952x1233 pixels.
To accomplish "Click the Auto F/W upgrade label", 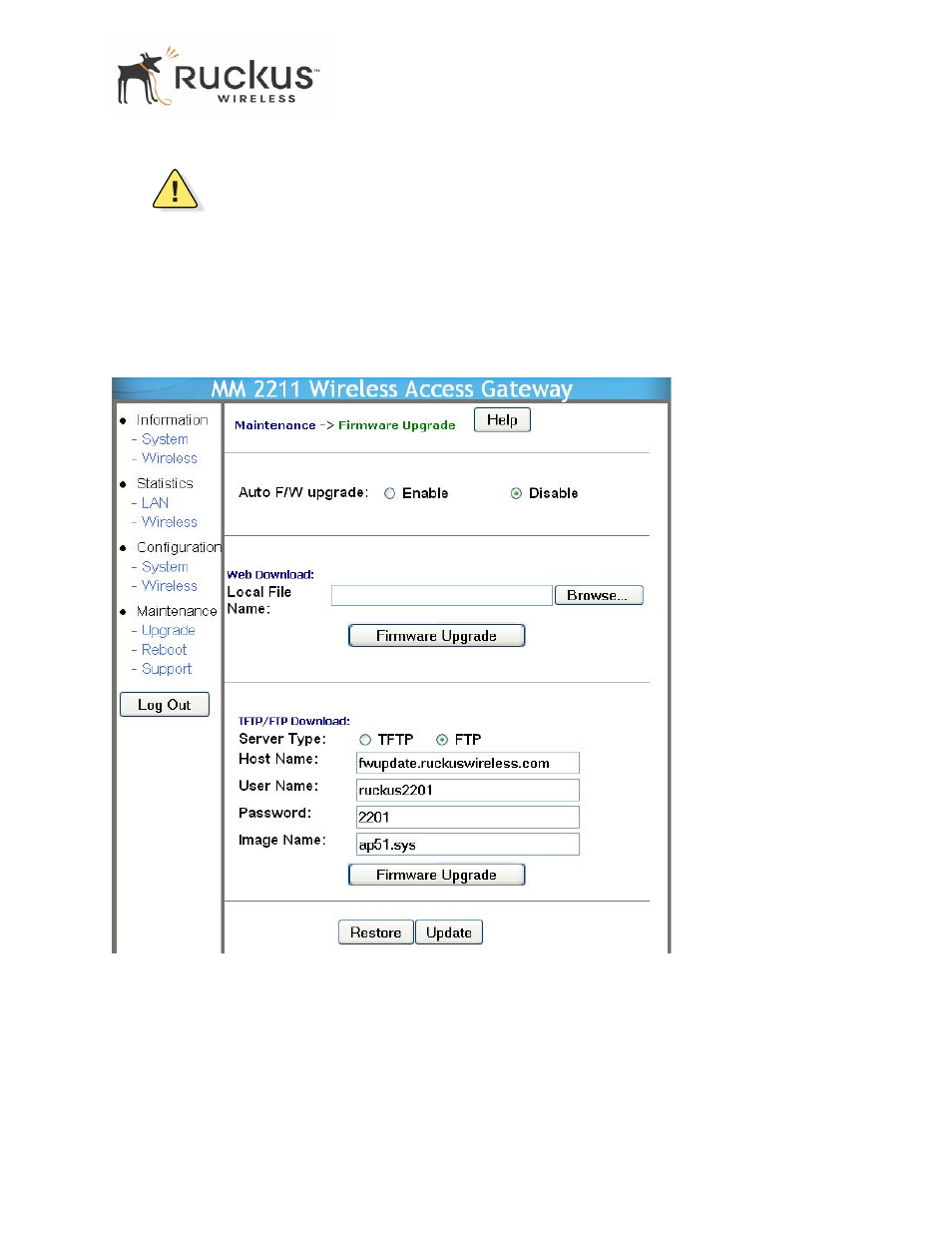I will coord(303,493).
